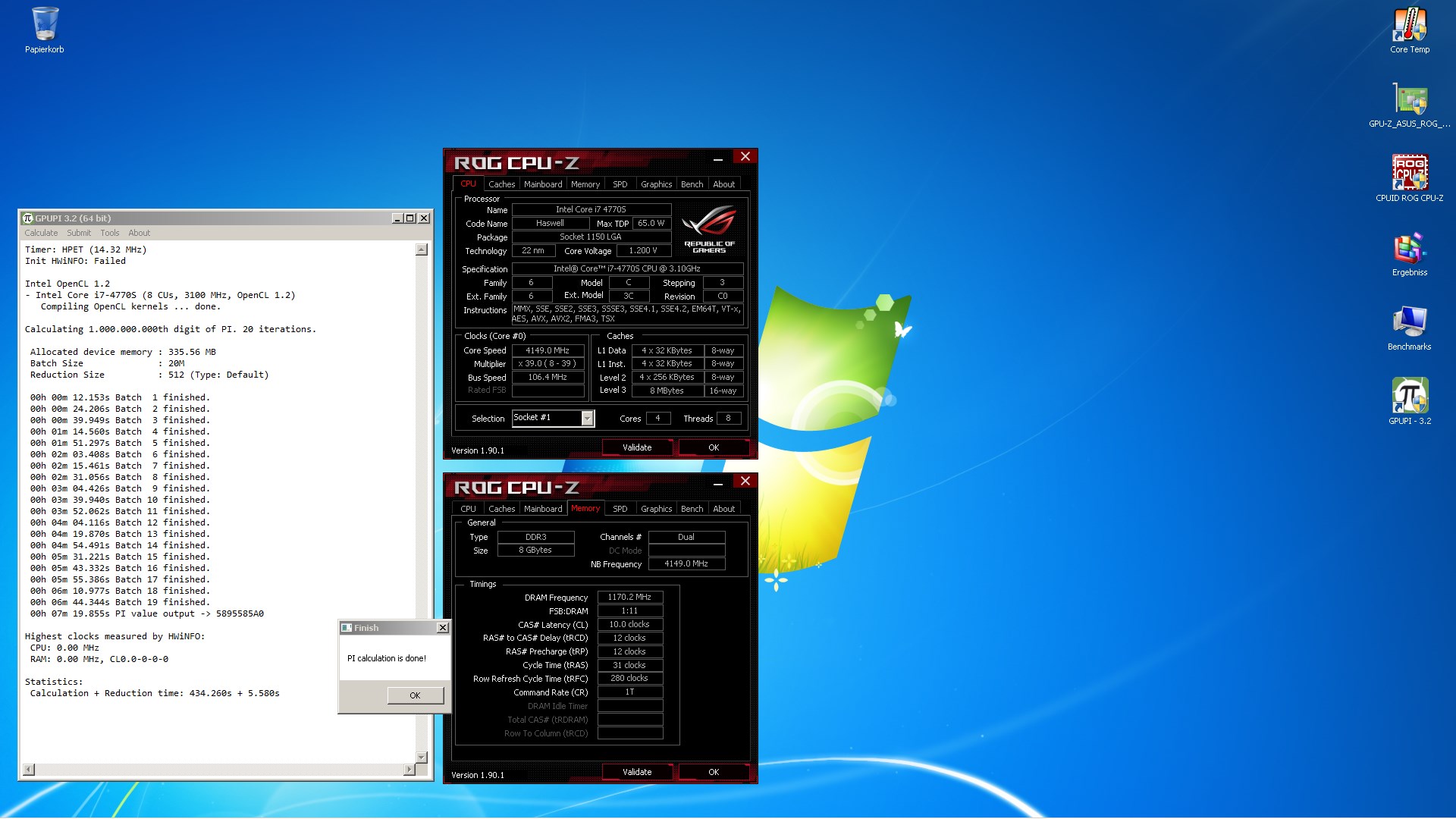Close the upper ROG CPU-Z window

[x=745, y=156]
